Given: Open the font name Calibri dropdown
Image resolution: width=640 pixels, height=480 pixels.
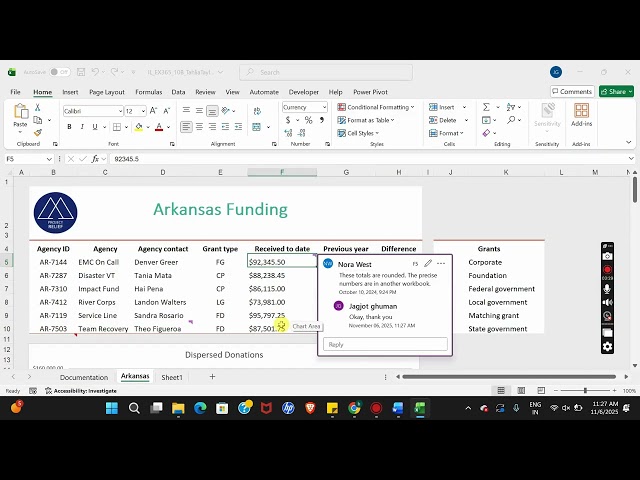Looking at the screenshot, I should pyautogui.click(x=120, y=111).
